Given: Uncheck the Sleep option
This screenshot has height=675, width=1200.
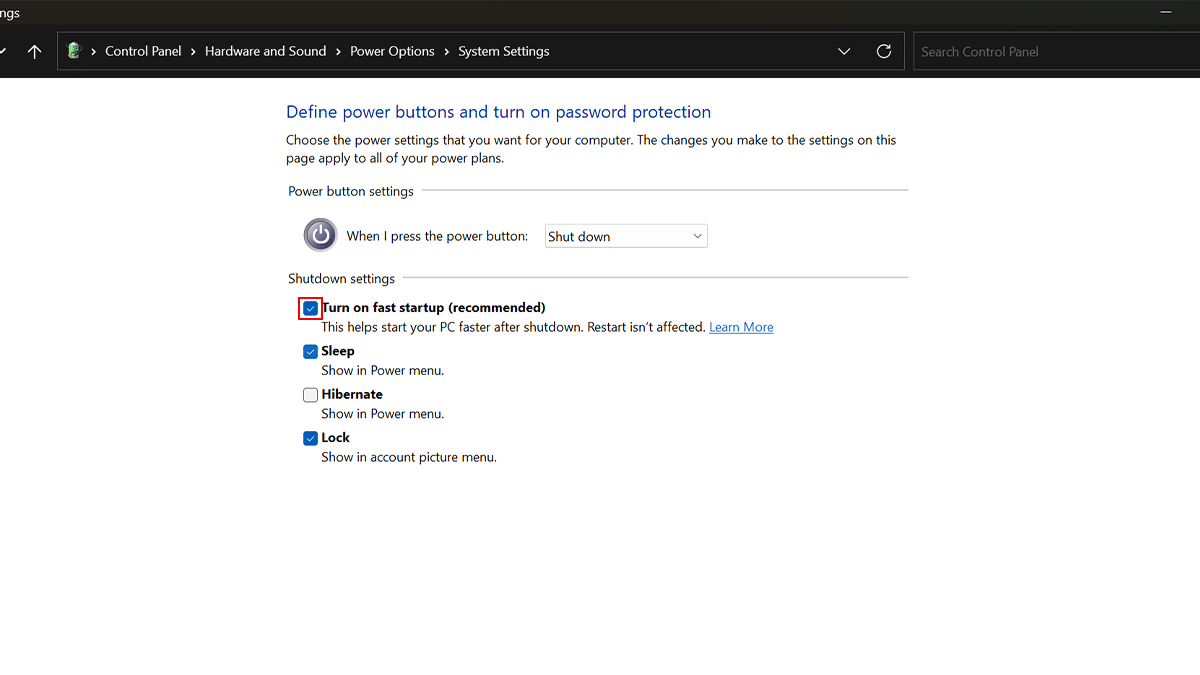Looking at the screenshot, I should tap(311, 351).
